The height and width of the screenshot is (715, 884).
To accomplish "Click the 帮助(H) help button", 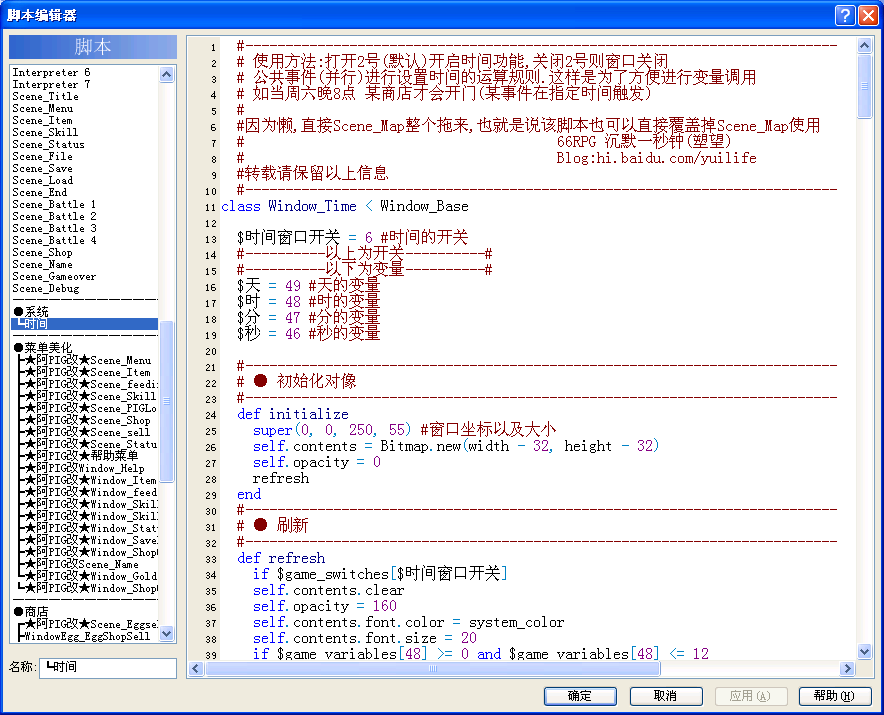I will click(835, 696).
